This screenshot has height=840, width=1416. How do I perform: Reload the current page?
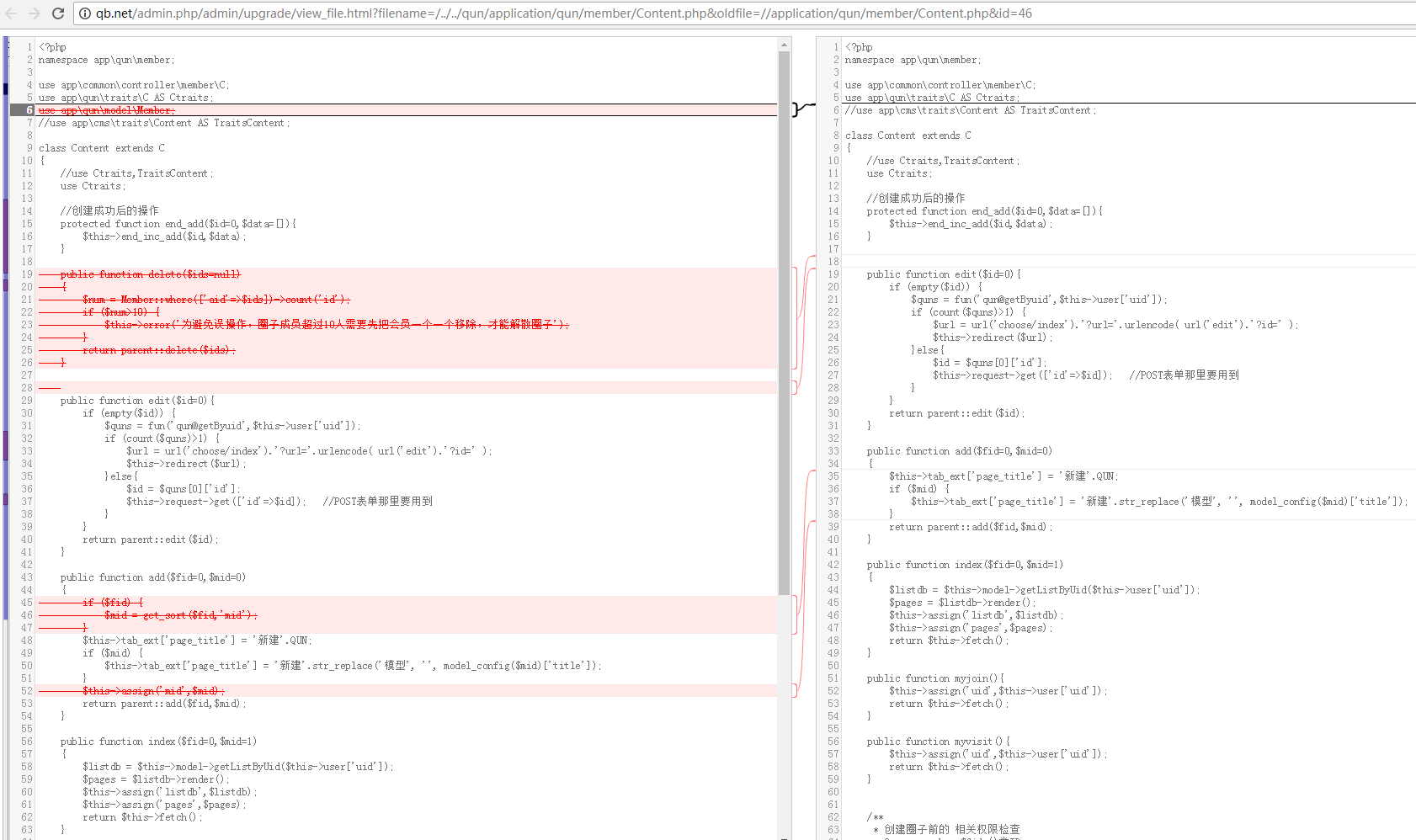pos(58,13)
